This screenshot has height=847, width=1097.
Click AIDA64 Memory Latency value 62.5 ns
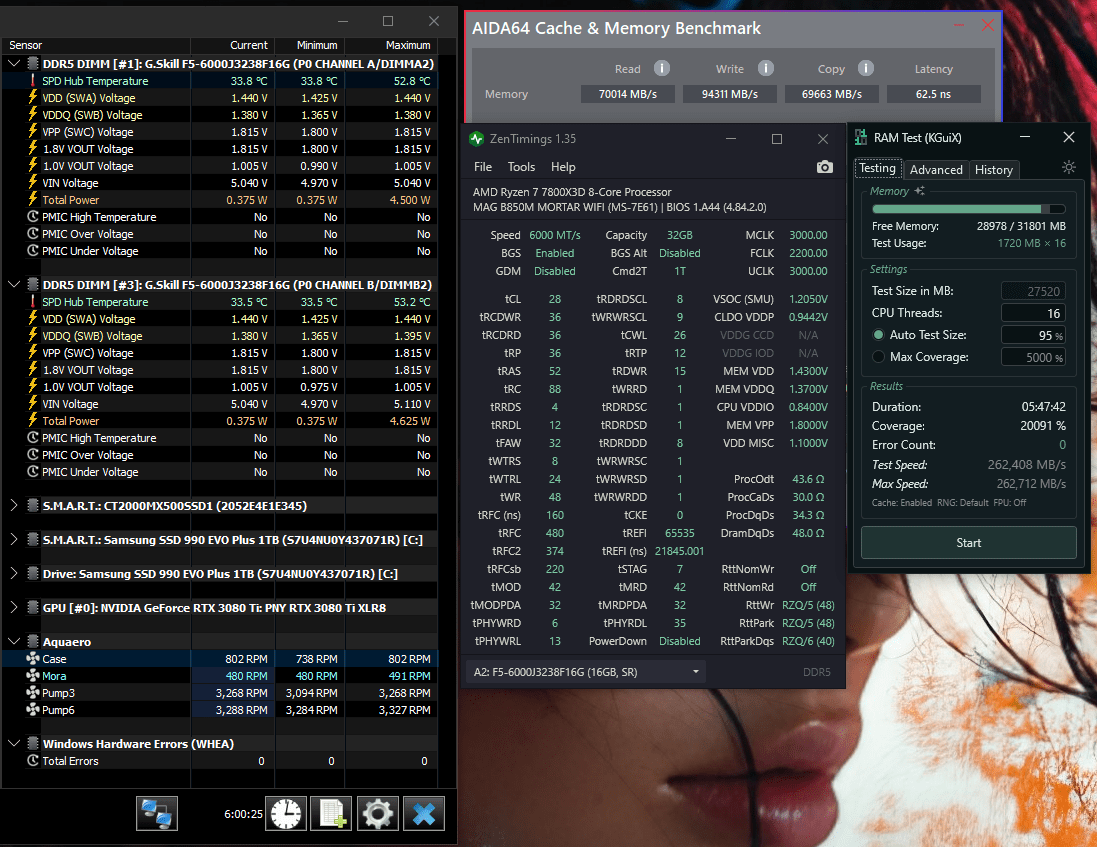click(x=933, y=94)
